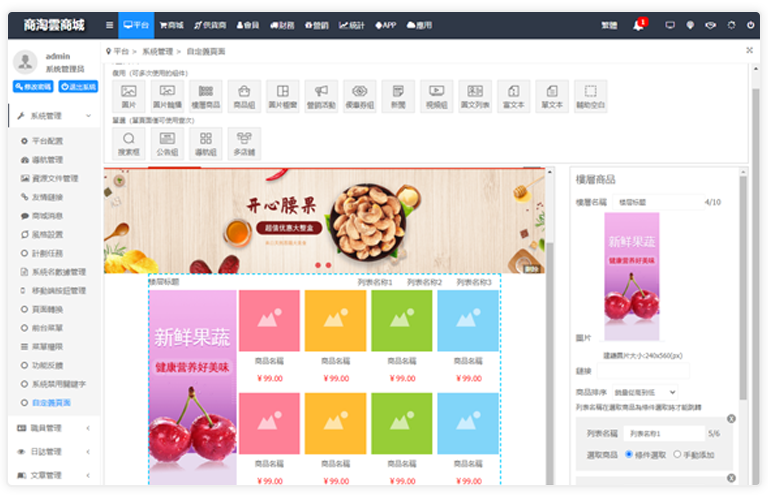Open 資源文件管理 in sidebar
This screenshot has height=498, width=768.
[x=55, y=178]
